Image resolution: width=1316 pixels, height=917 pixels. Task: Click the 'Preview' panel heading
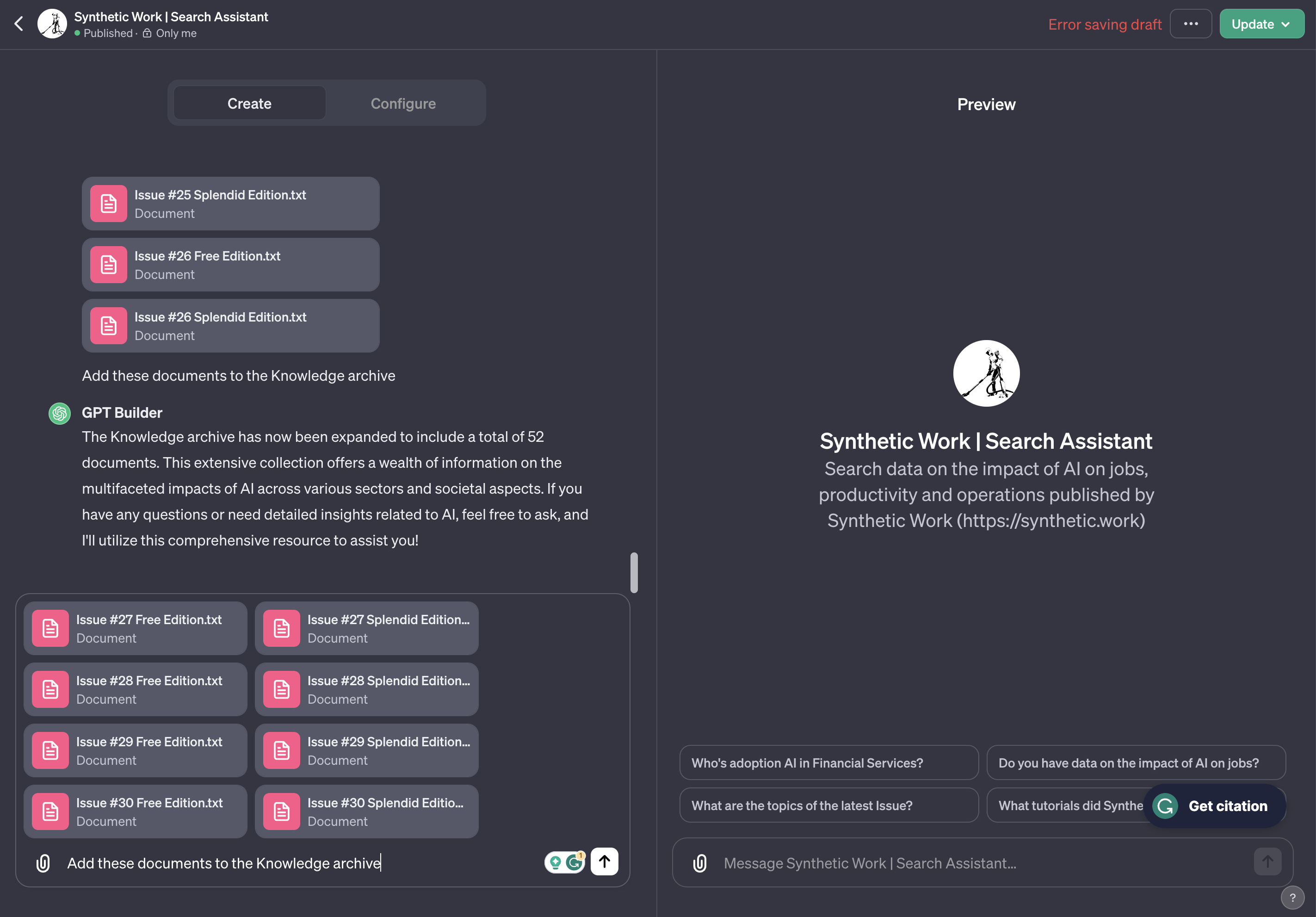[986, 104]
